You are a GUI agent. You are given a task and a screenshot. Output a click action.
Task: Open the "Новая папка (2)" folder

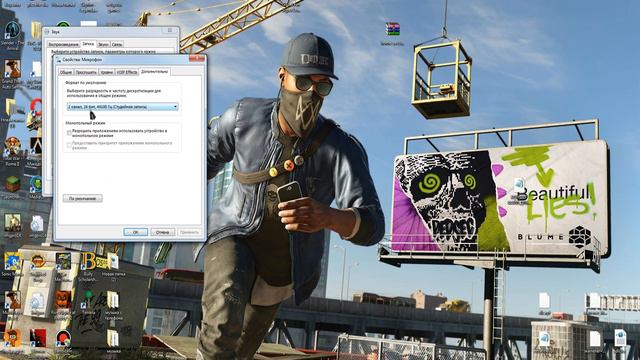pyautogui.click(x=113, y=262)
